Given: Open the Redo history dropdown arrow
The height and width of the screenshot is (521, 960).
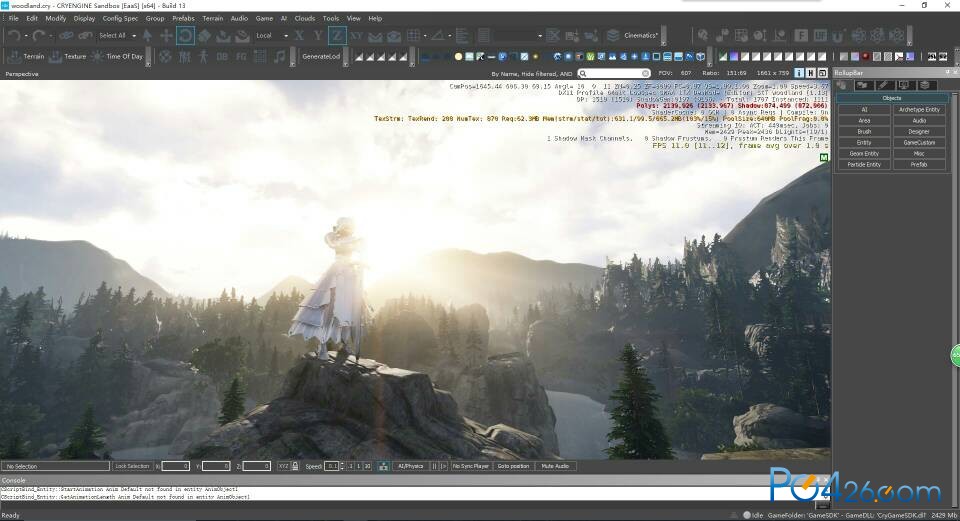Looking at the screenshot, I should point(51,36).
